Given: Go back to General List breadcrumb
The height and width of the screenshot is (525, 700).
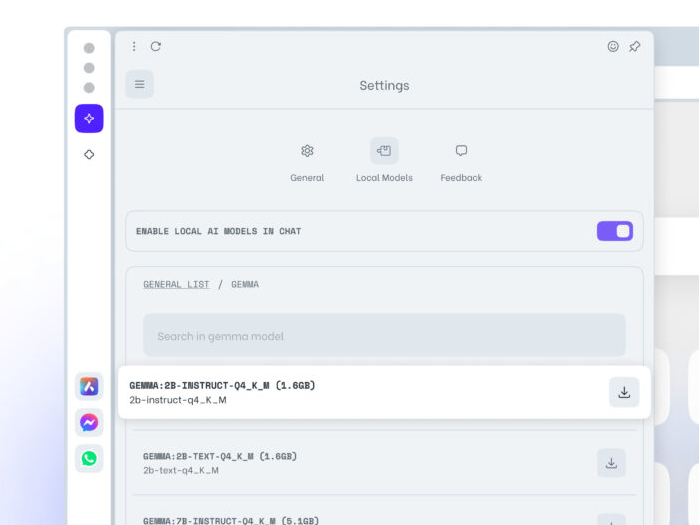Looking at the screenshot, I should tap(176, 284).
